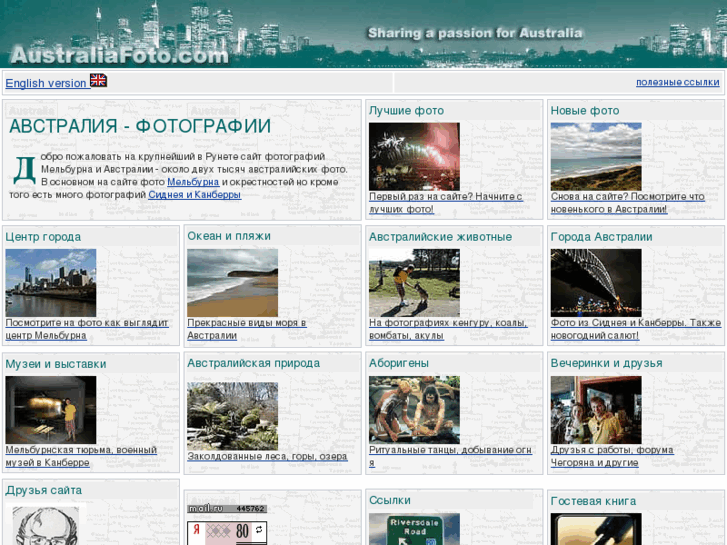Click 'Ритуальные танцы, добывание огня' link
This screenshot has height=545, width=727.
coord(450,456)
